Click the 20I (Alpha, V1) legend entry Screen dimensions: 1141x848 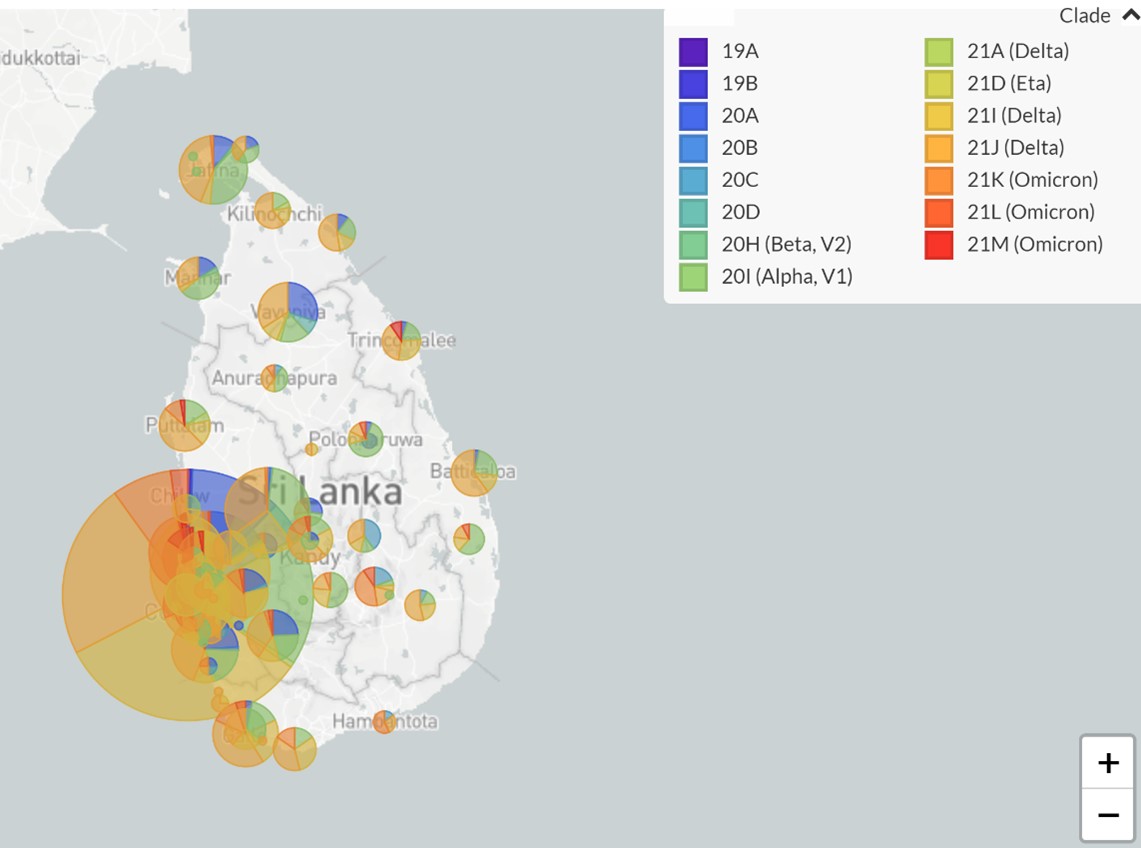pos(786,277)
